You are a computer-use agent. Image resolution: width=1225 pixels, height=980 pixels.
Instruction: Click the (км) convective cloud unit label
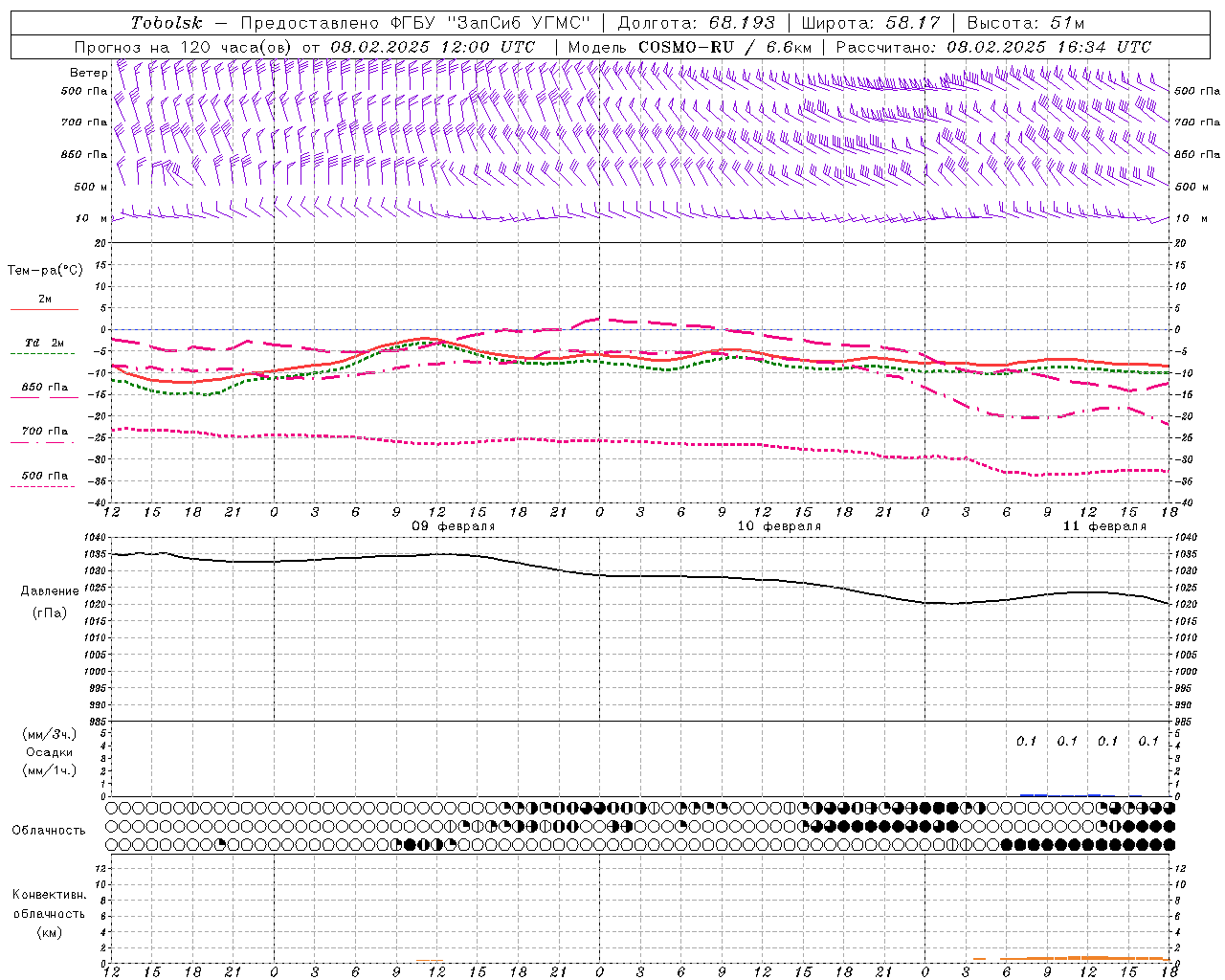coord(50,932)
